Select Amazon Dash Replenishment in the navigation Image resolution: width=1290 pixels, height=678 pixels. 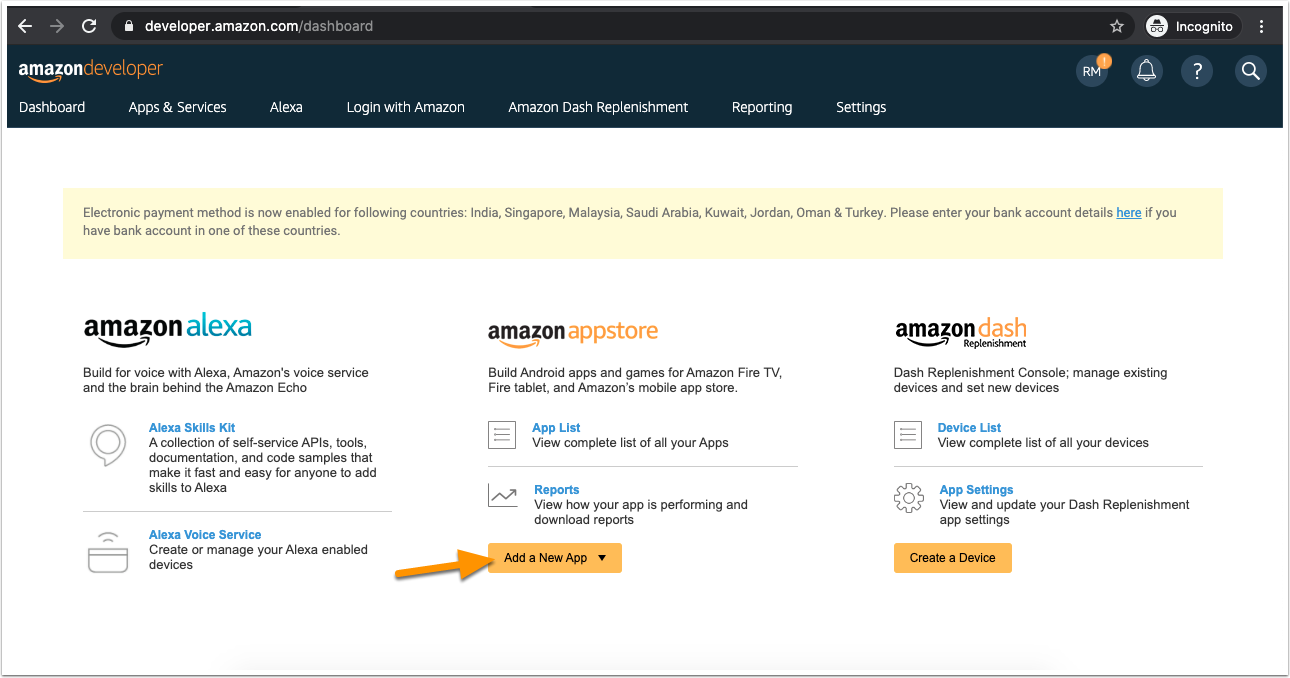point(598,107)
